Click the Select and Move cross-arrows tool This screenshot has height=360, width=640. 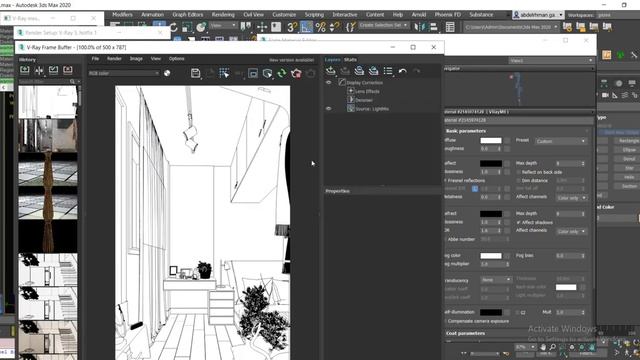pyautogui.click(x=262, y=27)
